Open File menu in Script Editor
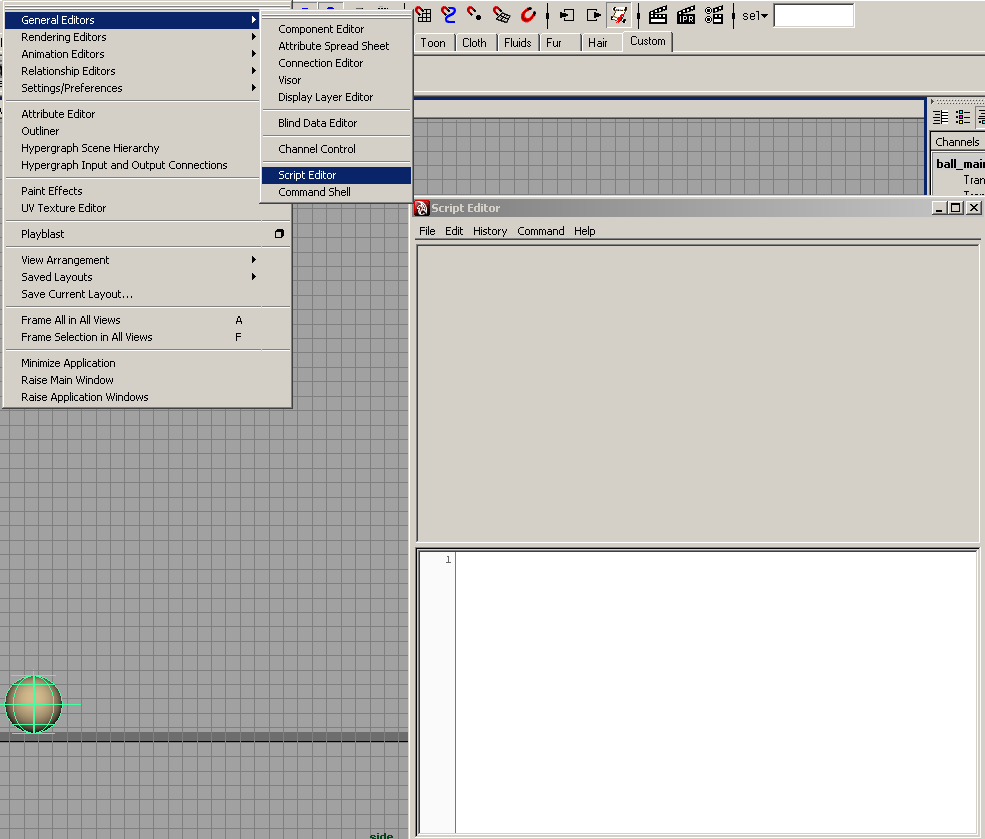Viewport: 985px width, 839px height. tap(427, 231)
